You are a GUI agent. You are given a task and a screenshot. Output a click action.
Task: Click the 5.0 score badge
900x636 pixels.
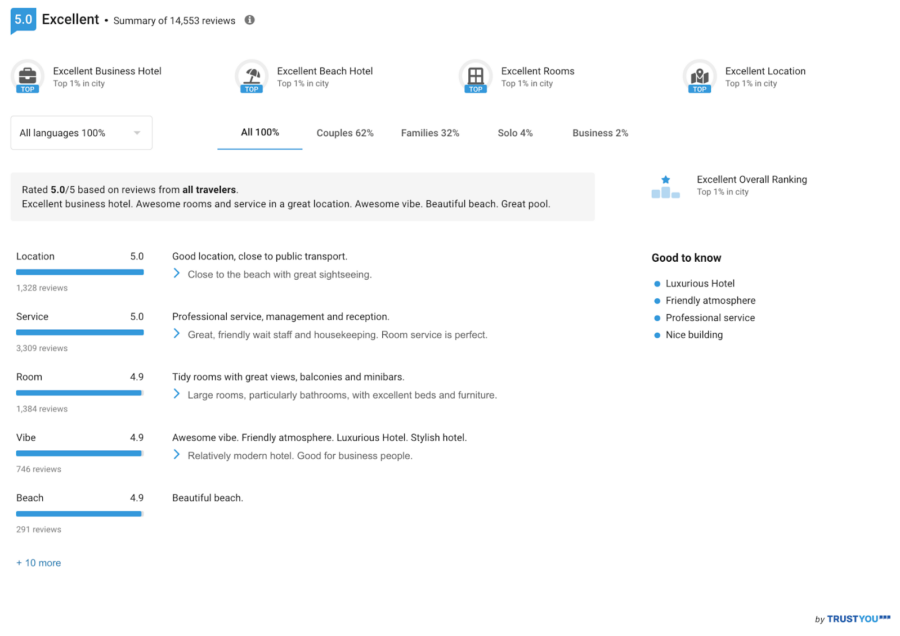(x=23, y=19)
